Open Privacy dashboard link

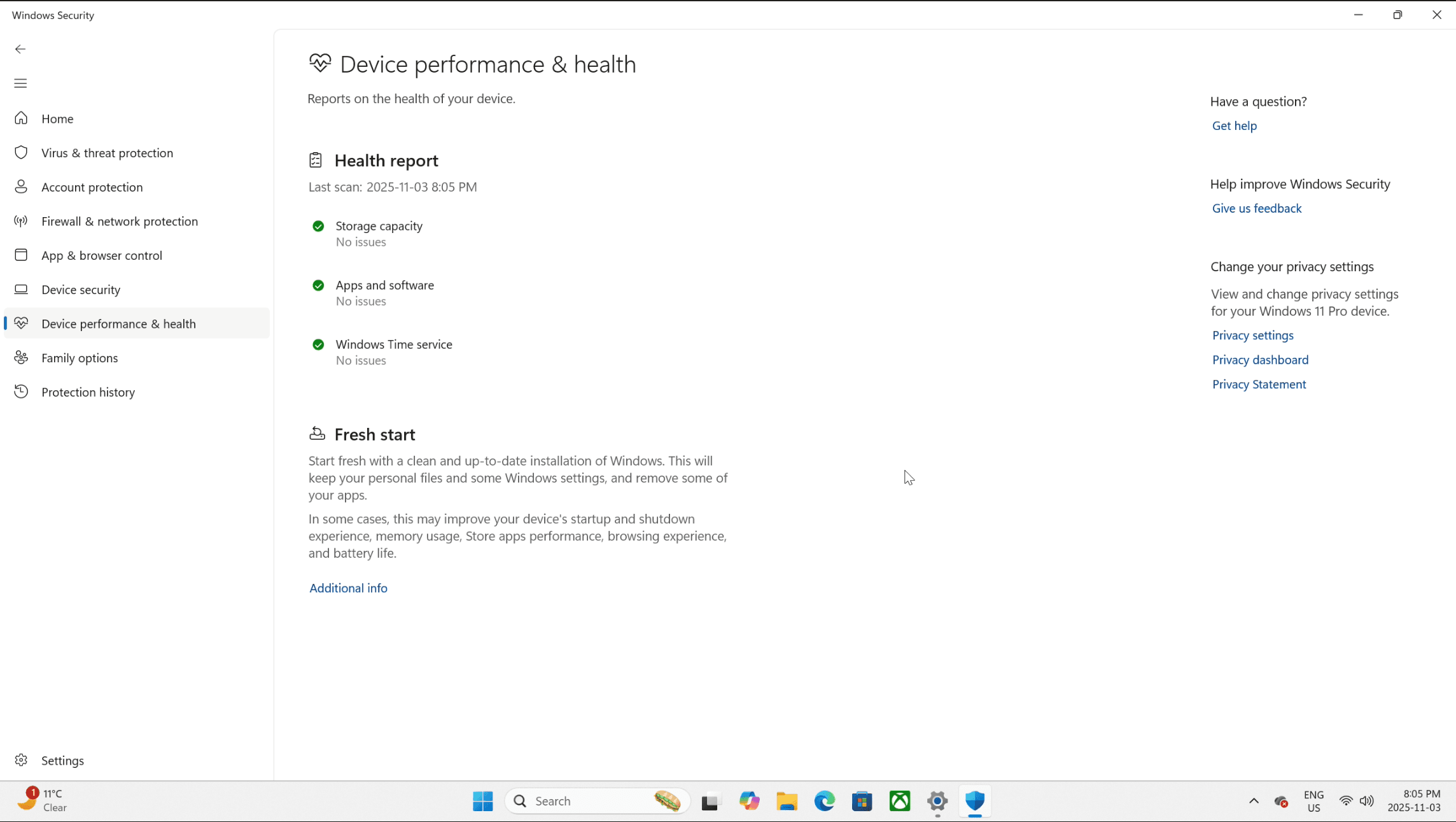pos(1260,360)
